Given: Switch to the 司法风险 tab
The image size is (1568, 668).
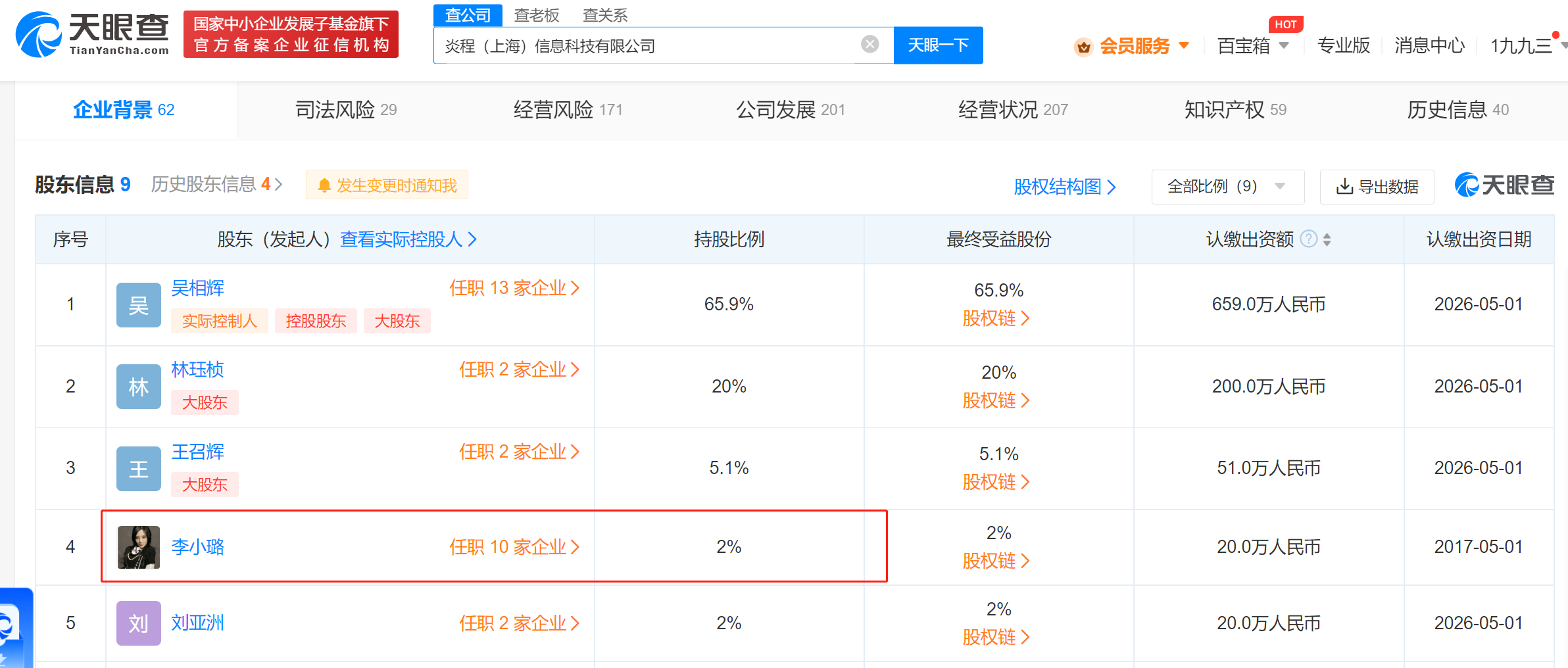Looking at the screenshot, I should click(346, 110).
